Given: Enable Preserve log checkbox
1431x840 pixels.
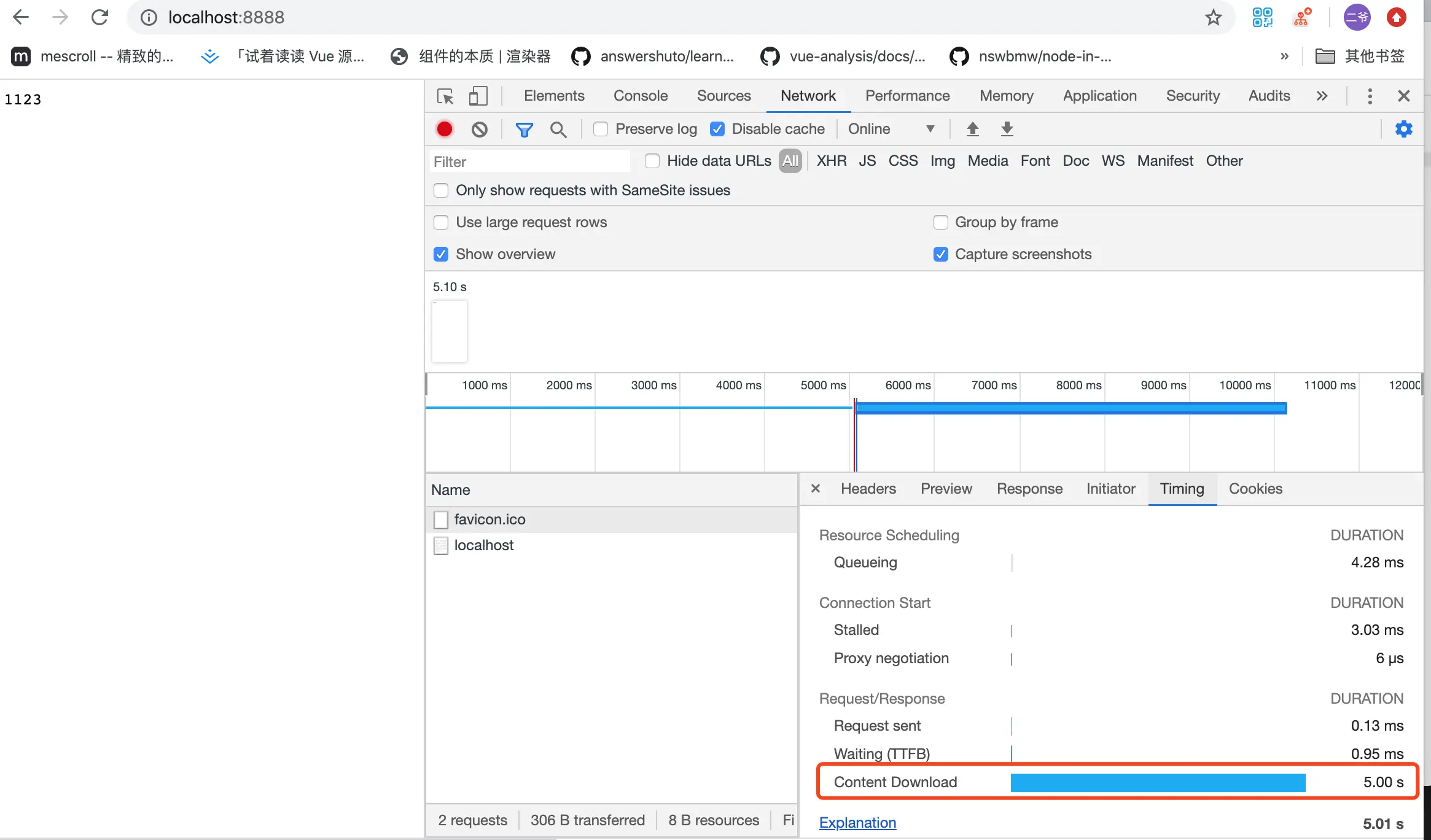Looking at the screenshot, I should (601, 129).
